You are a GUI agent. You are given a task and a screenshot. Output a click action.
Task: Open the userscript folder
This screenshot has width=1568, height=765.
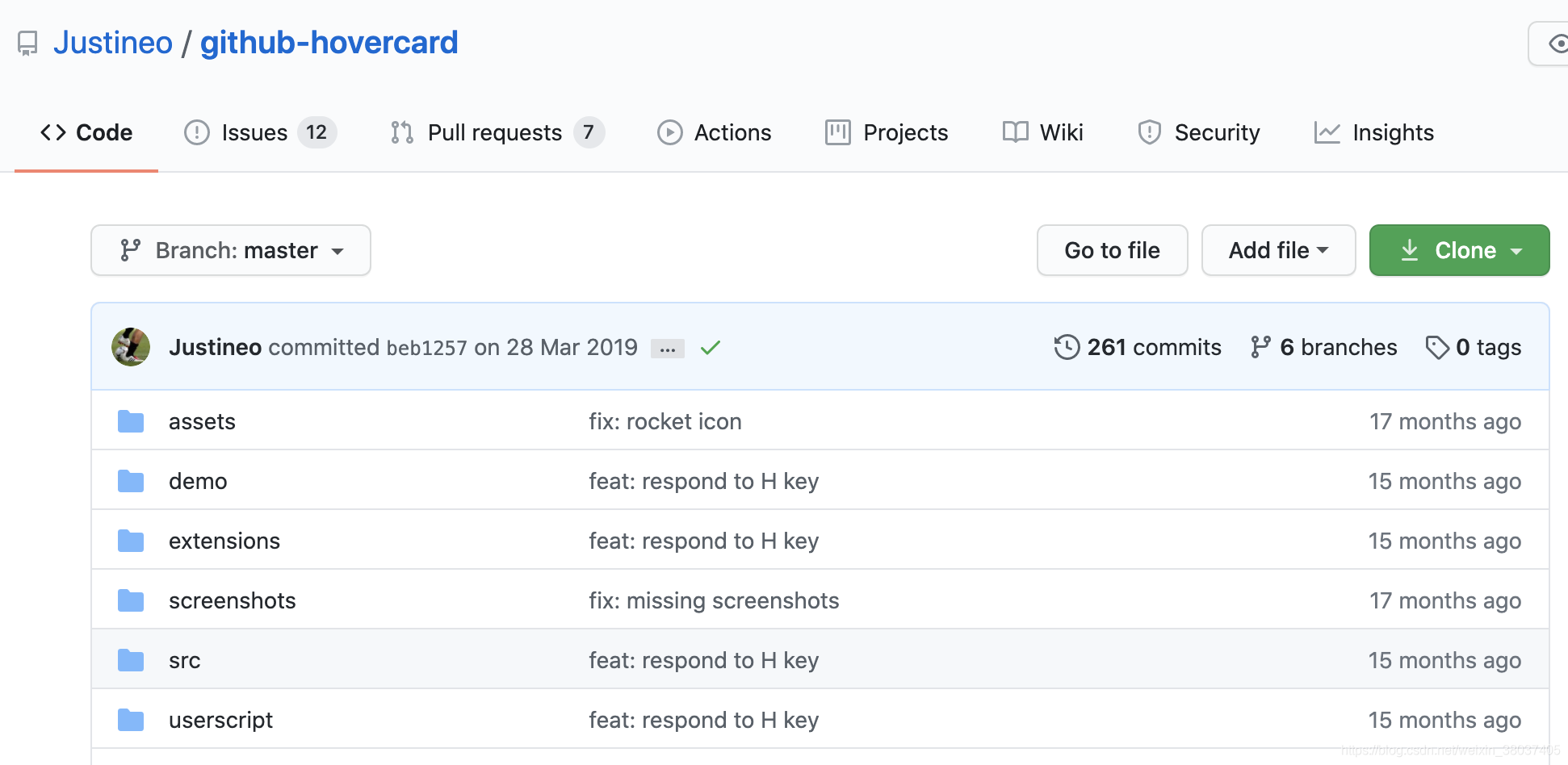(x=221, y=720)
